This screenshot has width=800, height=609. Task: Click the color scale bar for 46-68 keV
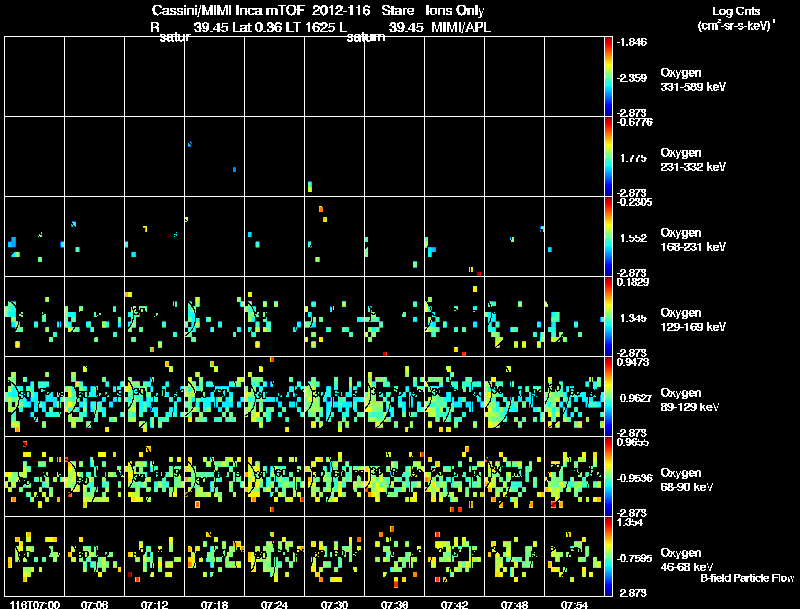tap(608, 556)
